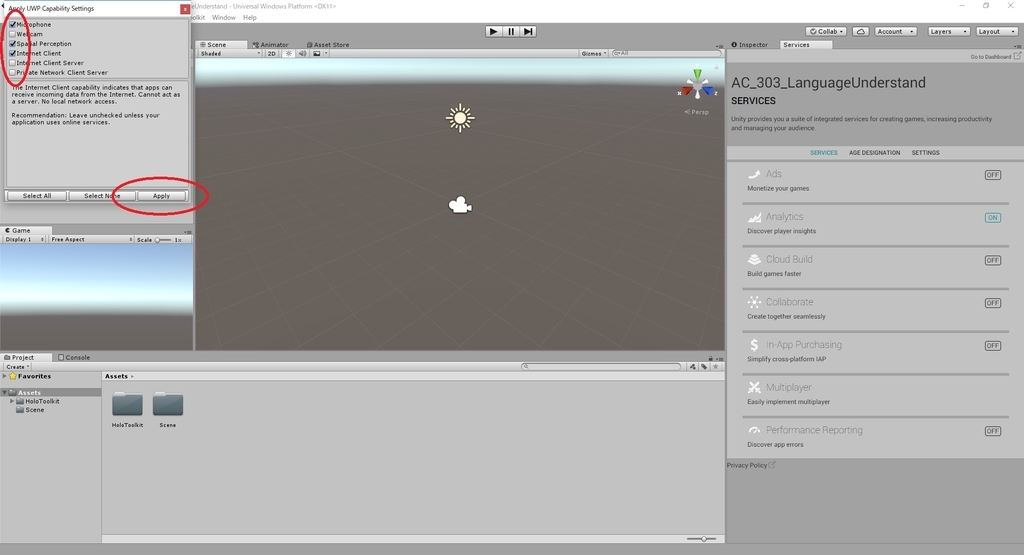Click the Play button
Image resolution: width=1024 pixels, height=555 pixels.
[494, 31]
